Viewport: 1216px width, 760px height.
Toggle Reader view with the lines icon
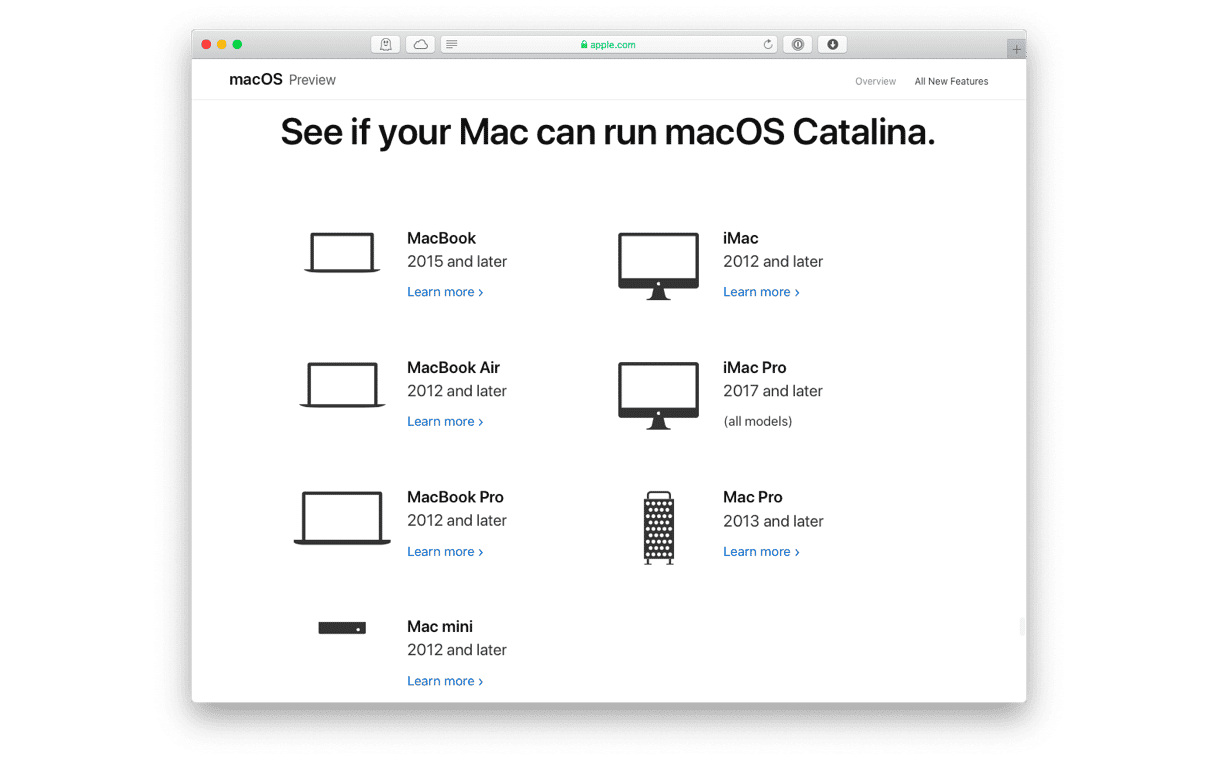click(451, 44)
